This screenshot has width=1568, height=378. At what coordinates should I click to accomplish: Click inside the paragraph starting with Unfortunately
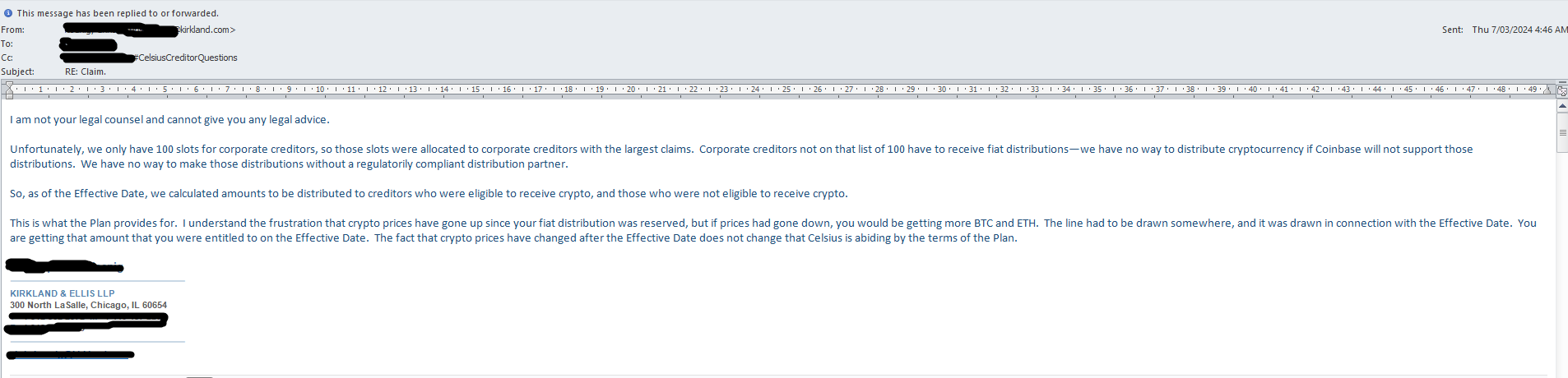741,156
